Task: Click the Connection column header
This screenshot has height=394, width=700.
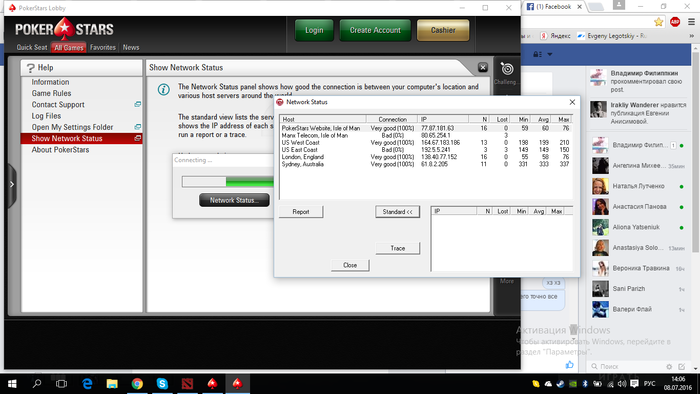Action: [392, 119]
